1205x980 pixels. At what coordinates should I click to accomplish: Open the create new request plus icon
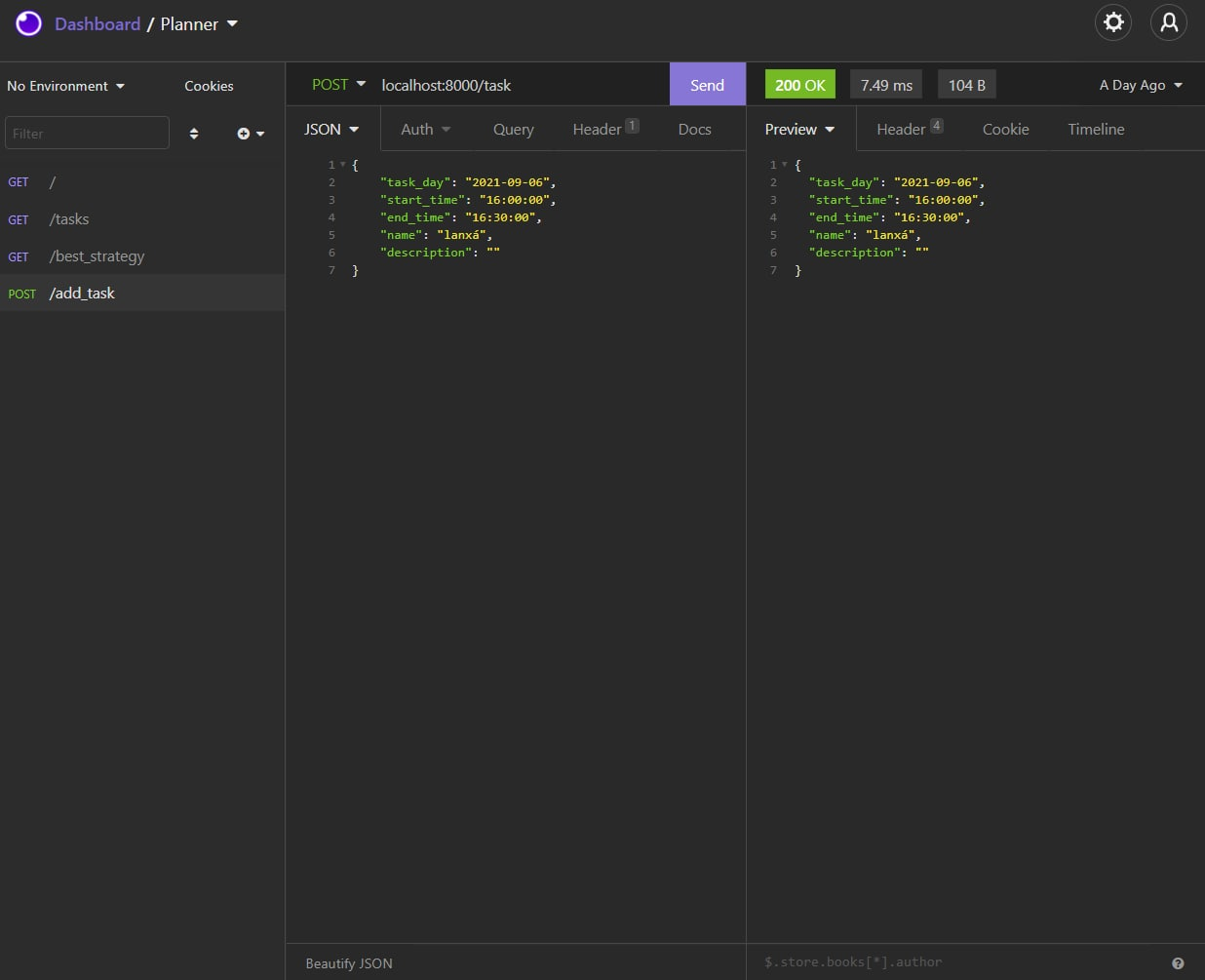pyautogui.click(x=243, y=134)
